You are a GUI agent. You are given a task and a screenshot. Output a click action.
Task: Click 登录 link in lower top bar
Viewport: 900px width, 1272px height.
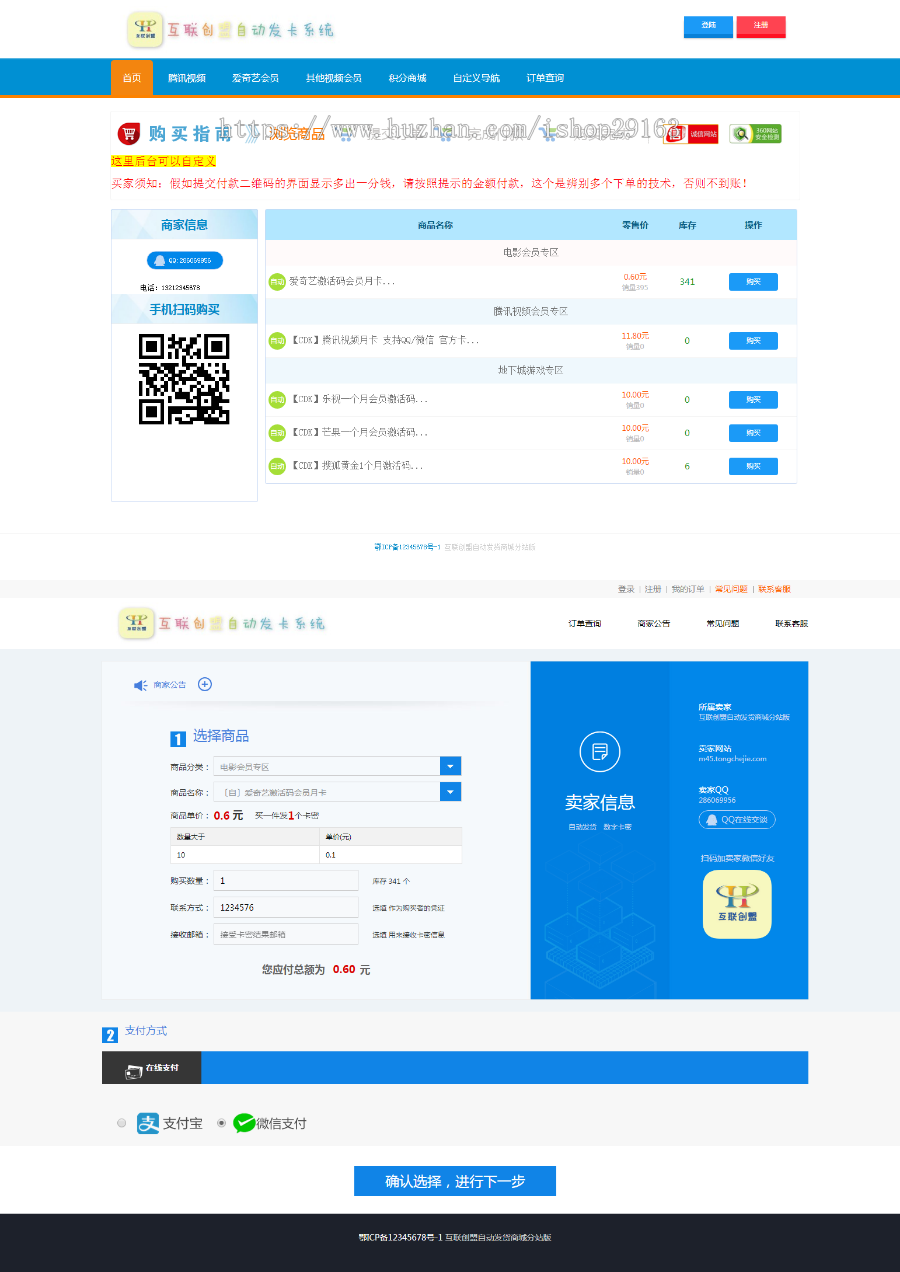coord(626,589)
